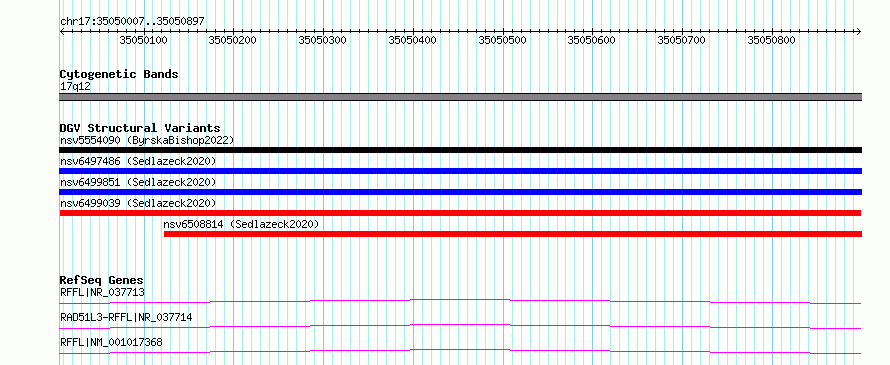Screen dimensions: 890x365
Task: Select the RAD51L3-RFFL|NR_037714 transcript label
Action: point(126,318)
